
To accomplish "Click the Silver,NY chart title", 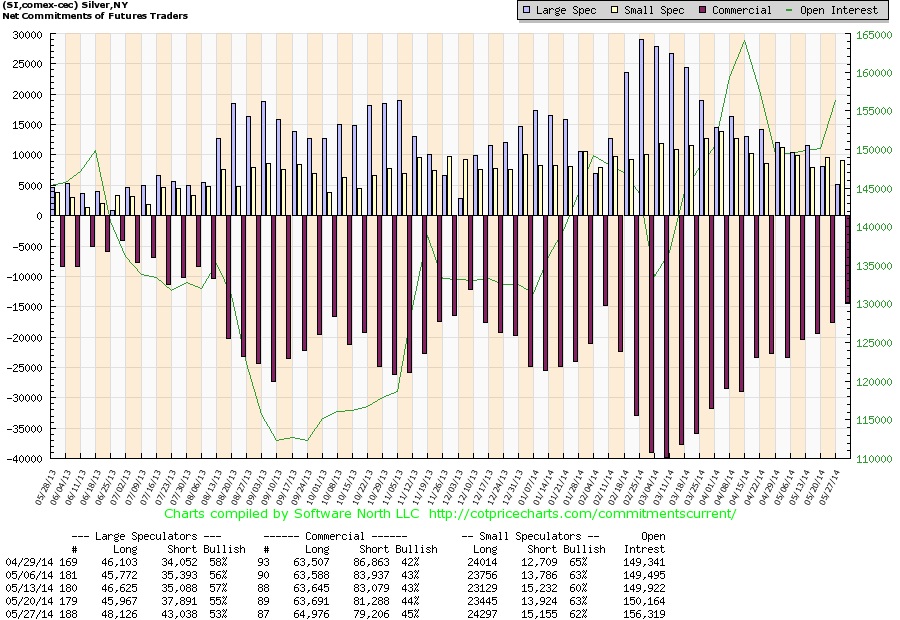I will click(60, 5).
